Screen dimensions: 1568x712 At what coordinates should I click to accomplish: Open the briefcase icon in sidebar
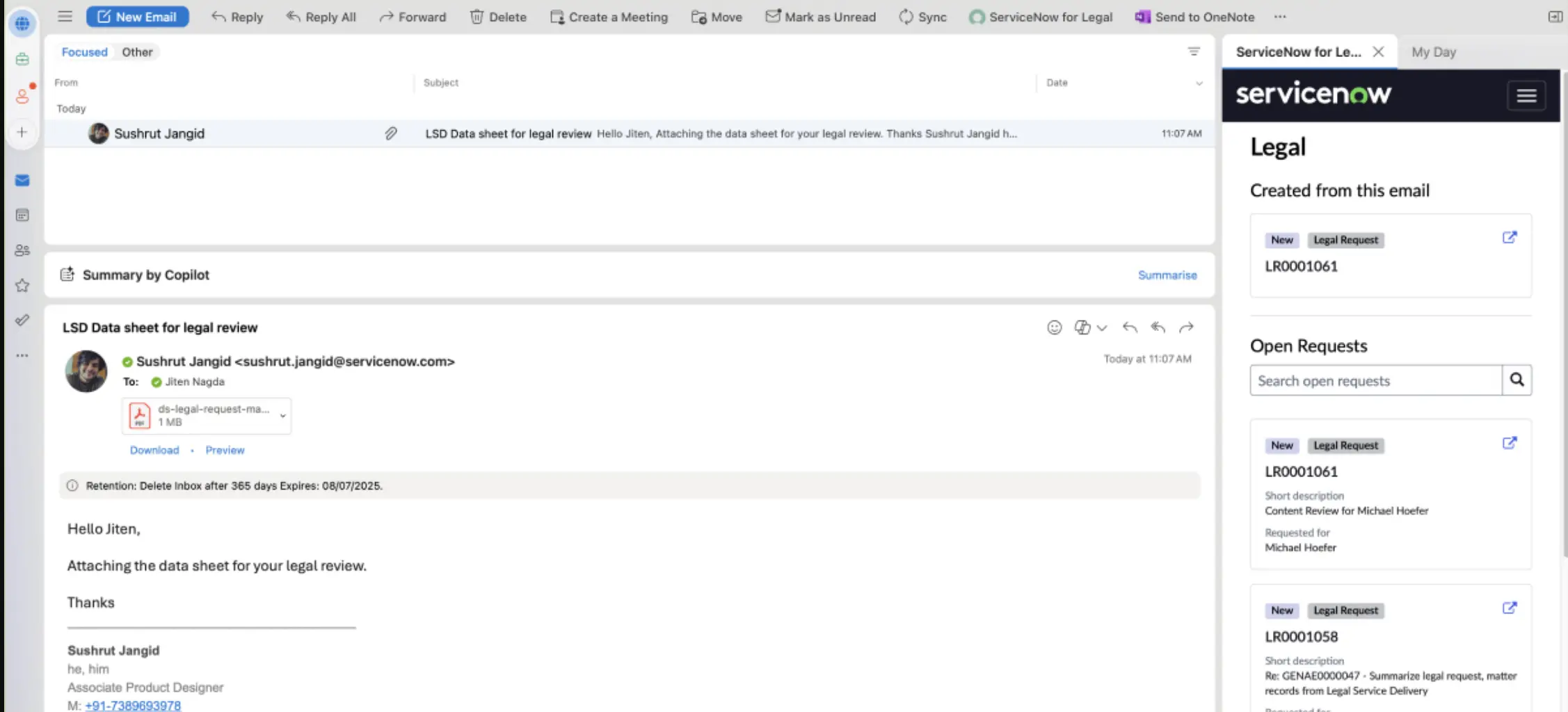click(22, 60)
